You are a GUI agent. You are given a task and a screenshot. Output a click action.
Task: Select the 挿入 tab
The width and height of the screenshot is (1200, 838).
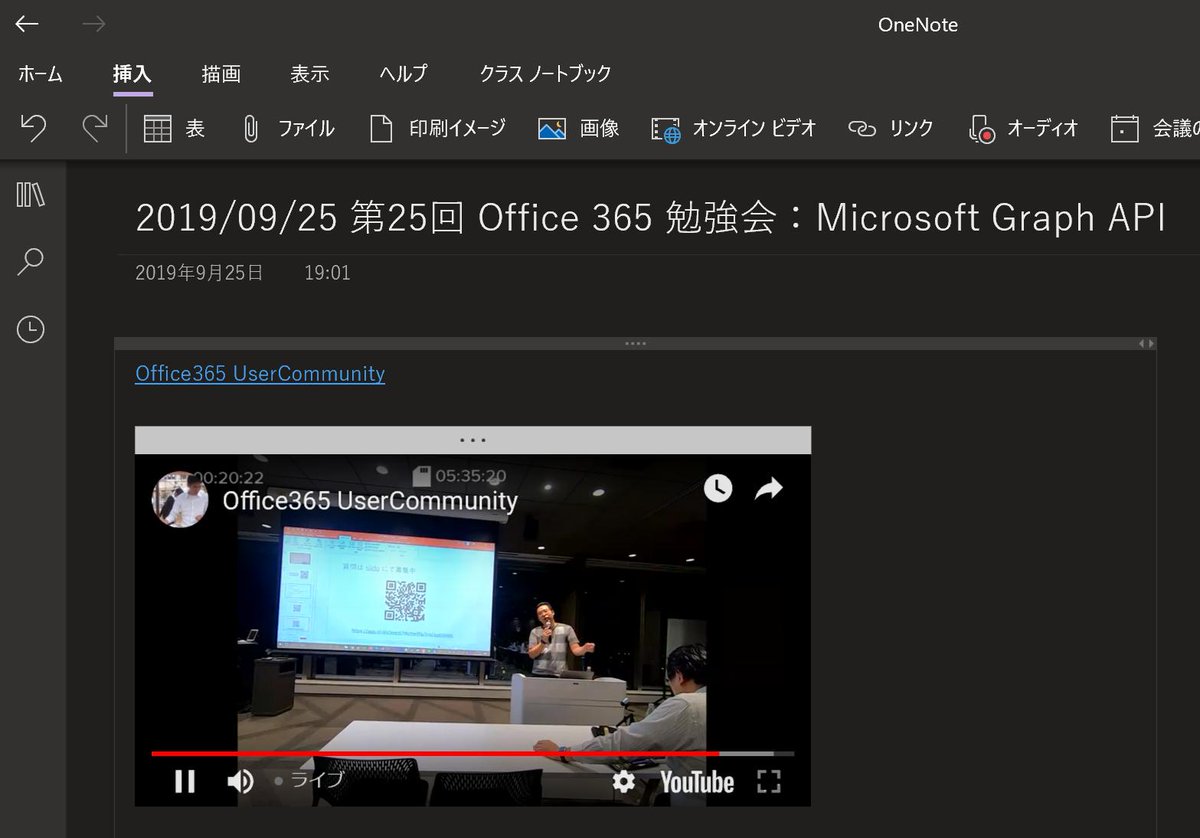coord(132,74)
